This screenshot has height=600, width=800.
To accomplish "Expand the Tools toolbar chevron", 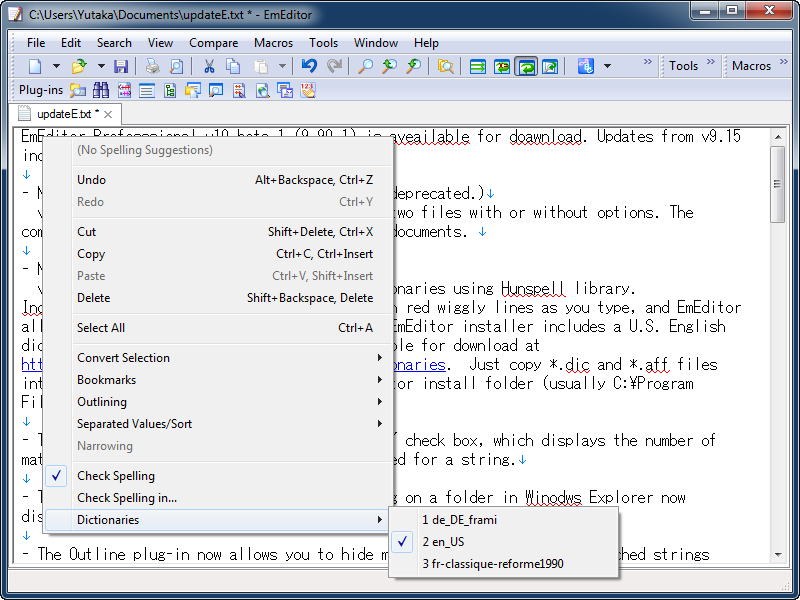I will pos(710,62).
